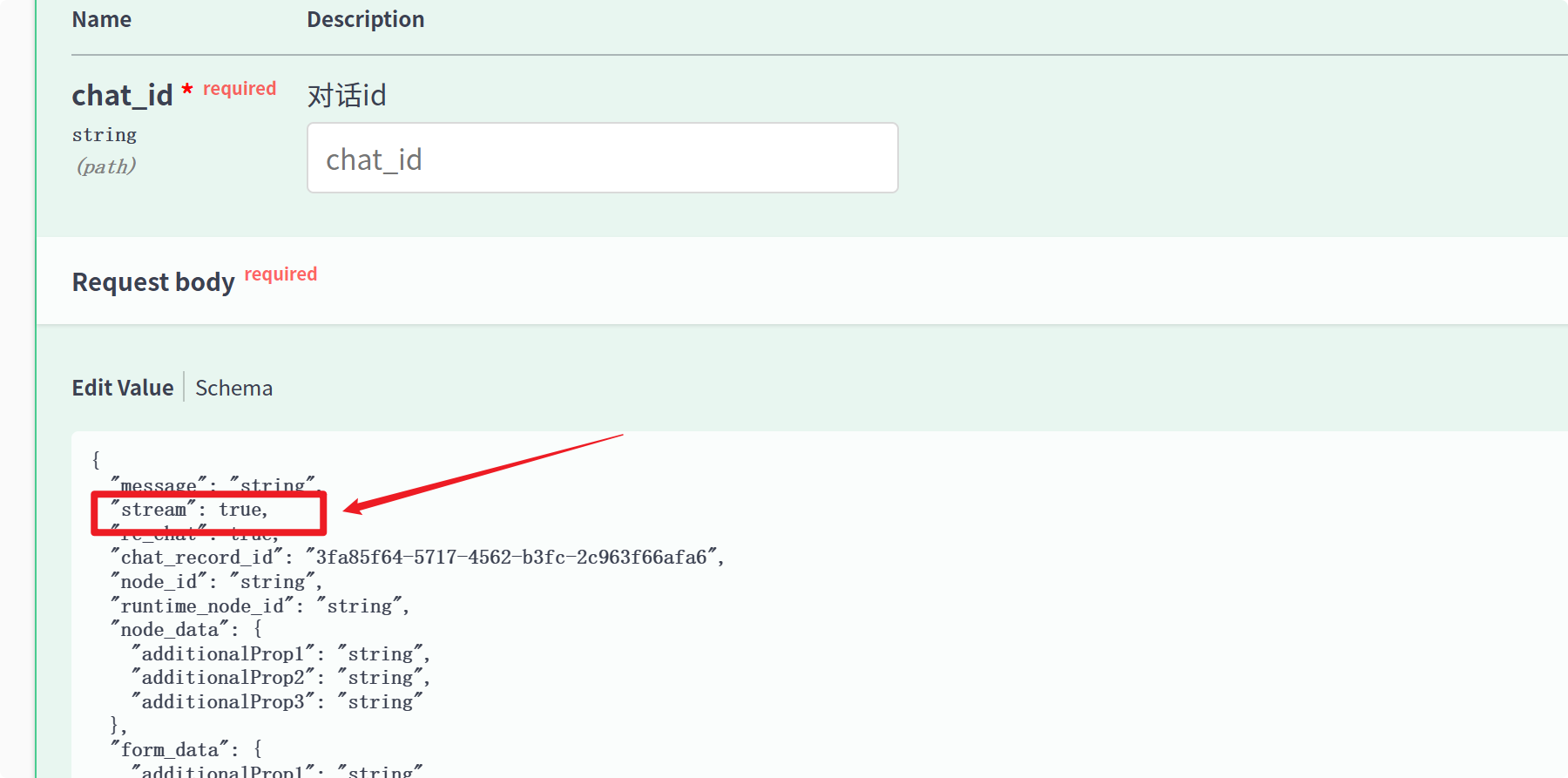Select the Edit Value tab
This screenshot has width=1568, height=778.
coord(123,388)
